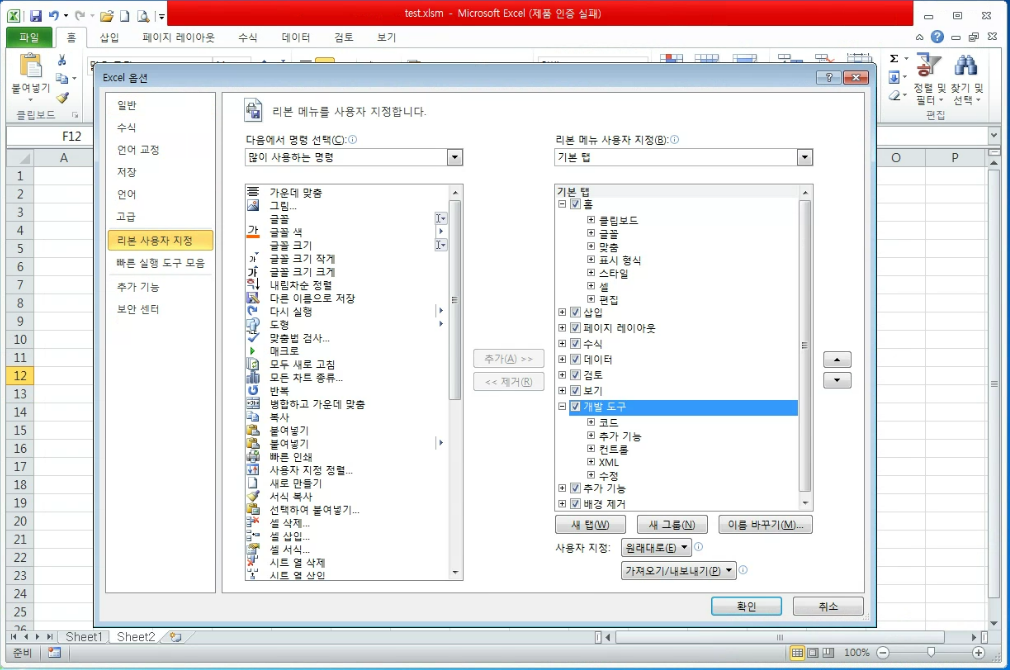Click the insert worksheet tab icon

(x=175, y=637)
